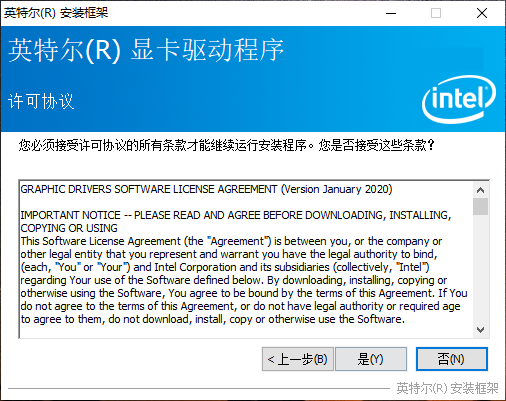The image size is (506, 401).
Task: Decline the license with the 否(N) button
Action: (452, 359)
